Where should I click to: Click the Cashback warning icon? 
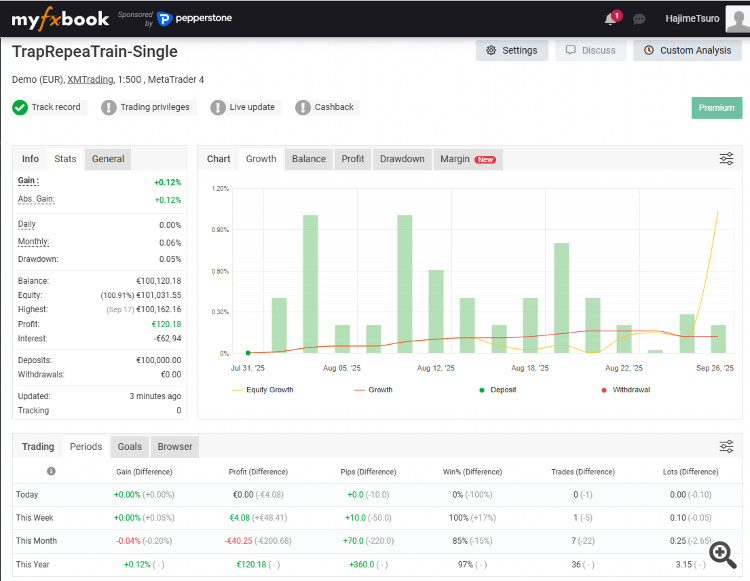coord(303,108)
